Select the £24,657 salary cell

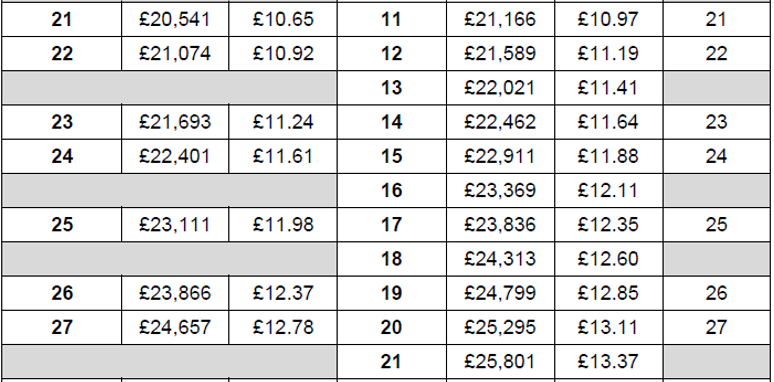[175, 327]
